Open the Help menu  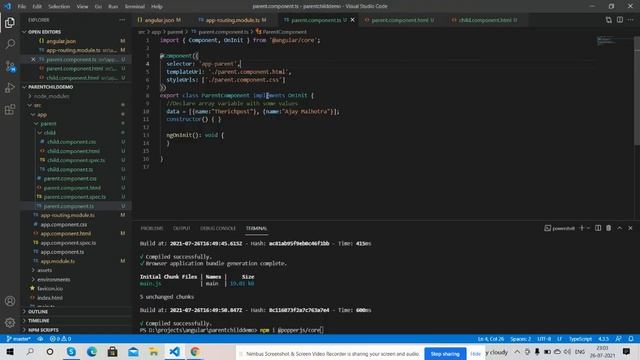157,7
